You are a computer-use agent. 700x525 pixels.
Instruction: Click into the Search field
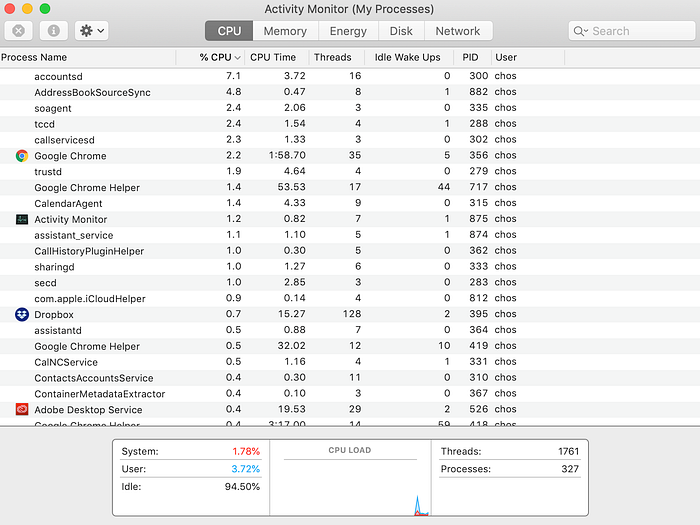pos(632,31)
